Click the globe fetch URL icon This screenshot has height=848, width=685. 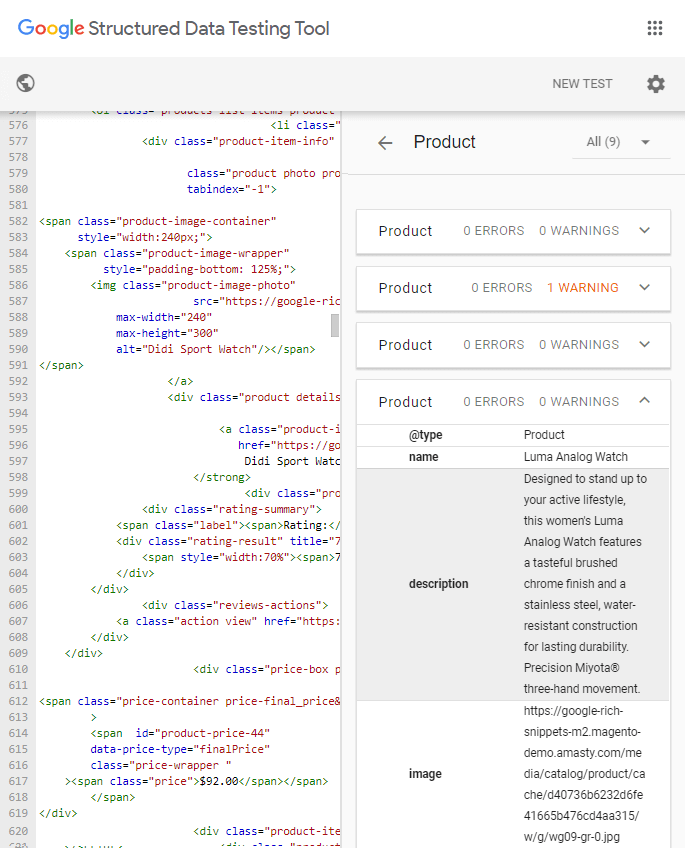click(27, 84)
